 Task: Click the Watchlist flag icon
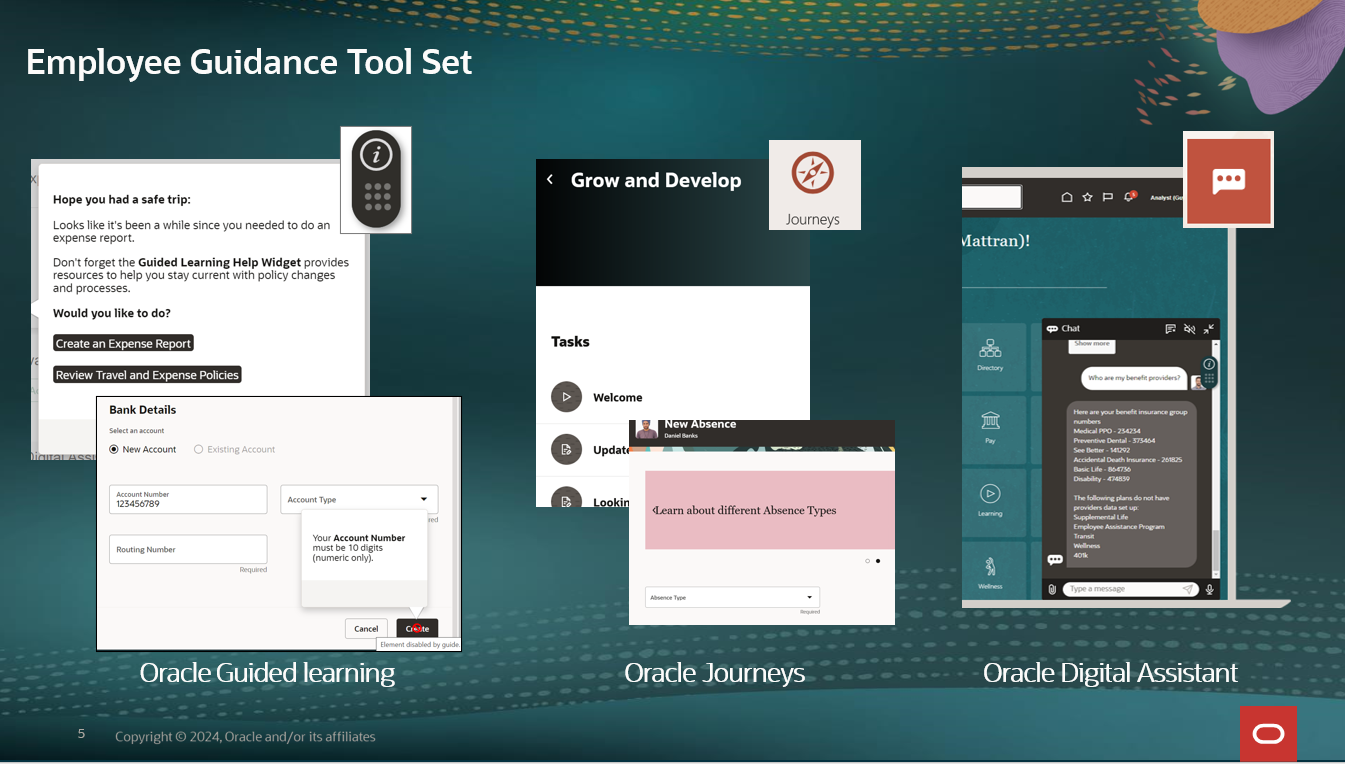pyautogui.click(x=1108, y=197)
